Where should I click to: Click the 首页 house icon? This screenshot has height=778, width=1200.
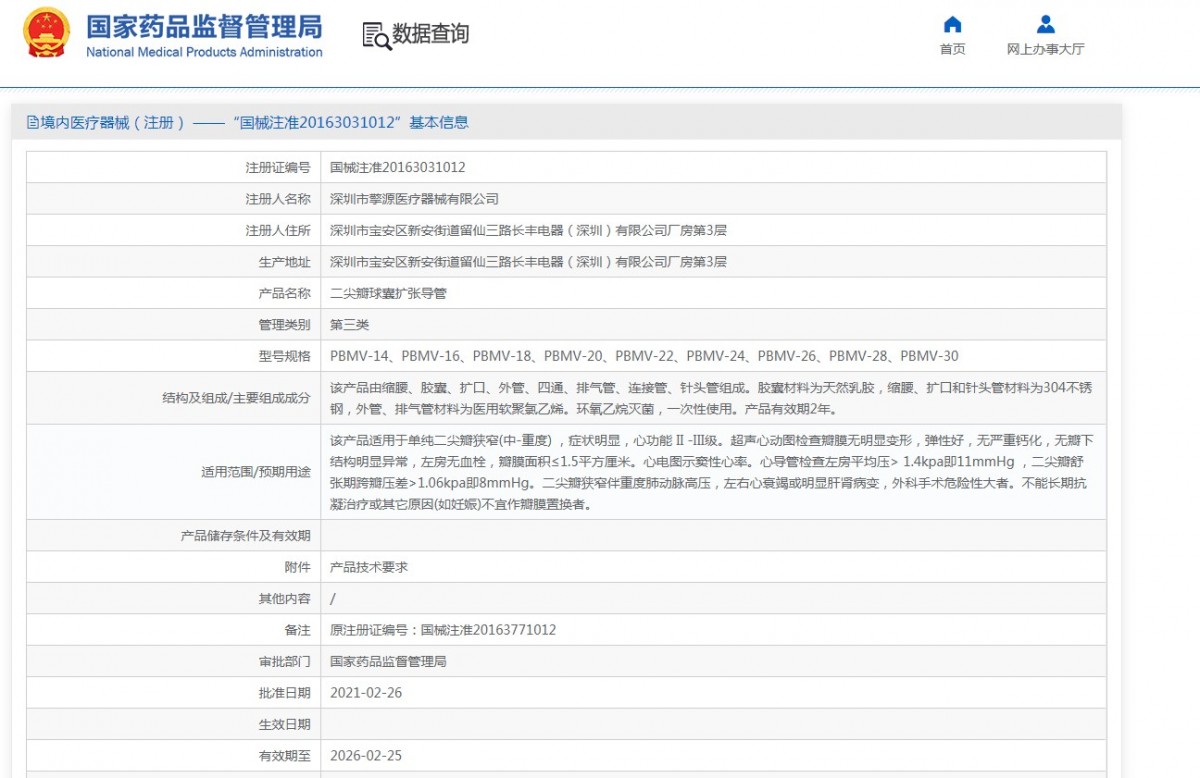tap(952, 24)
